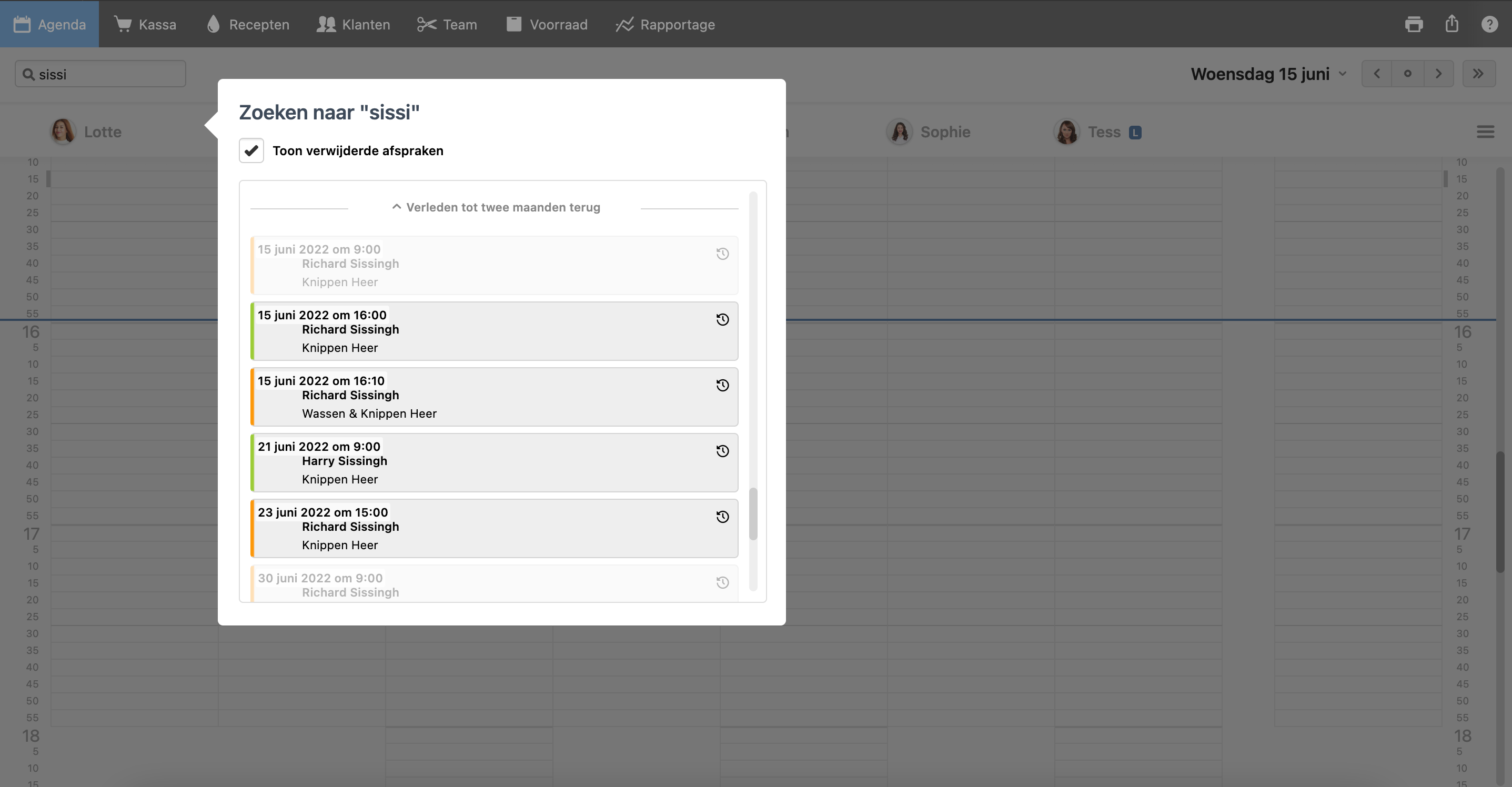1512x787 pixels.
Task: Open the help question mark icon
Action: (1489, 24)
